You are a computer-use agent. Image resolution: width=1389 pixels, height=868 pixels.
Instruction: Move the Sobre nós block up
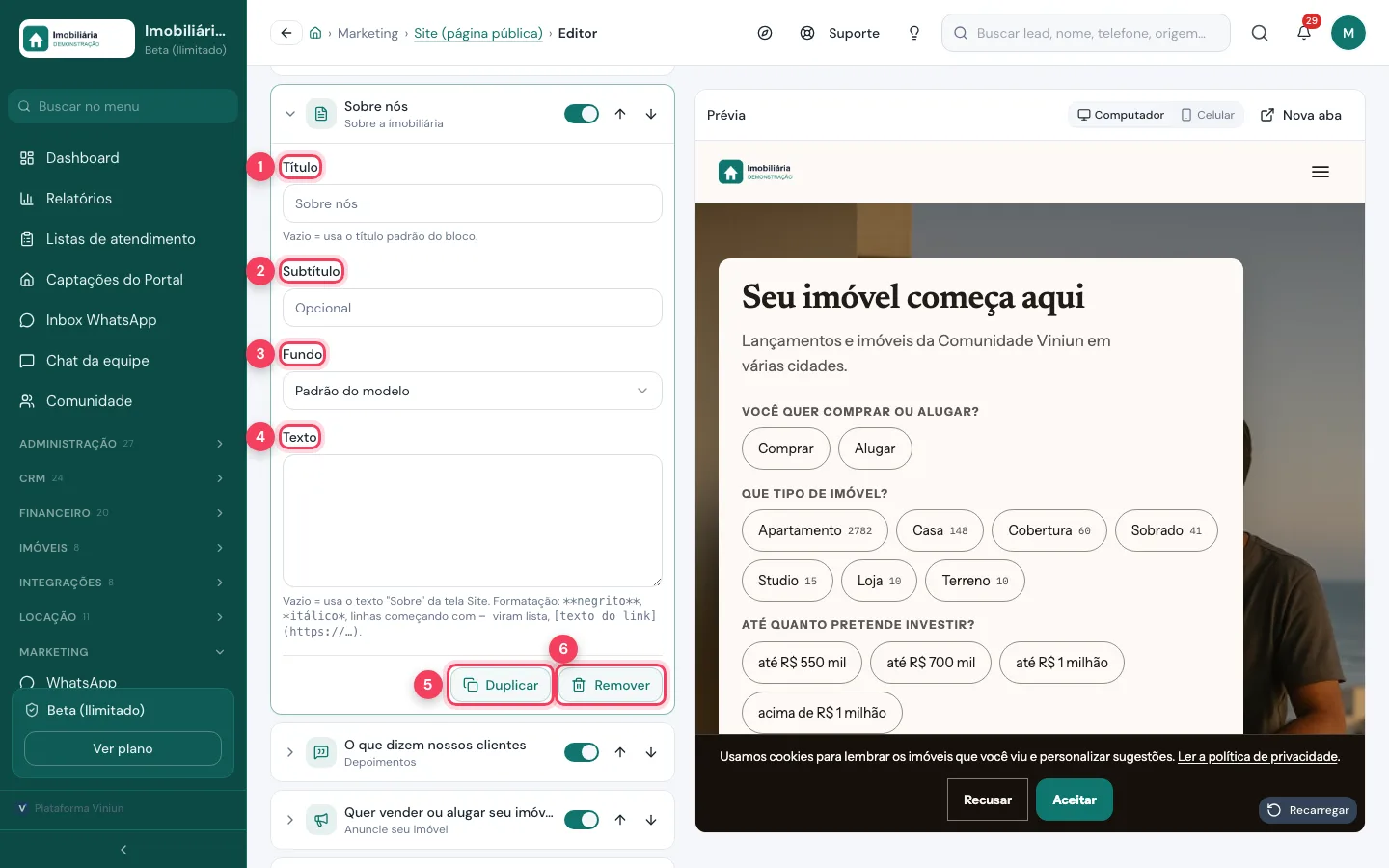tap(620, 114)
